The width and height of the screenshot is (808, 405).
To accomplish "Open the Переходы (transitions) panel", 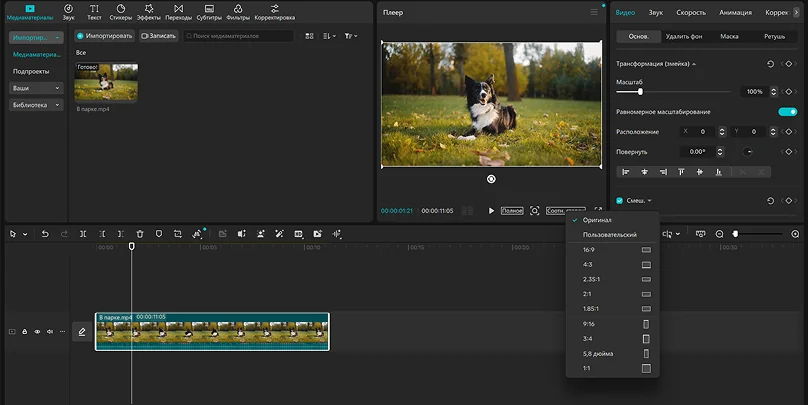I will [178, 12].
